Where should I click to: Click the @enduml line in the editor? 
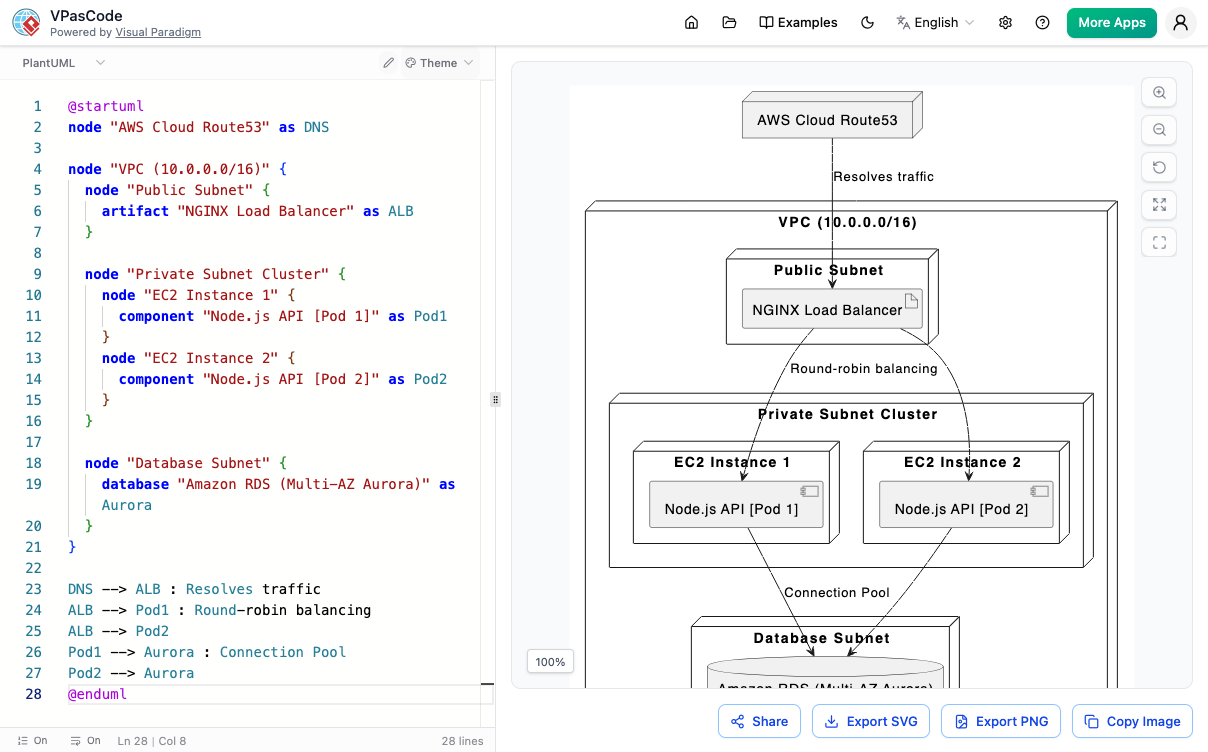[97, 694]
